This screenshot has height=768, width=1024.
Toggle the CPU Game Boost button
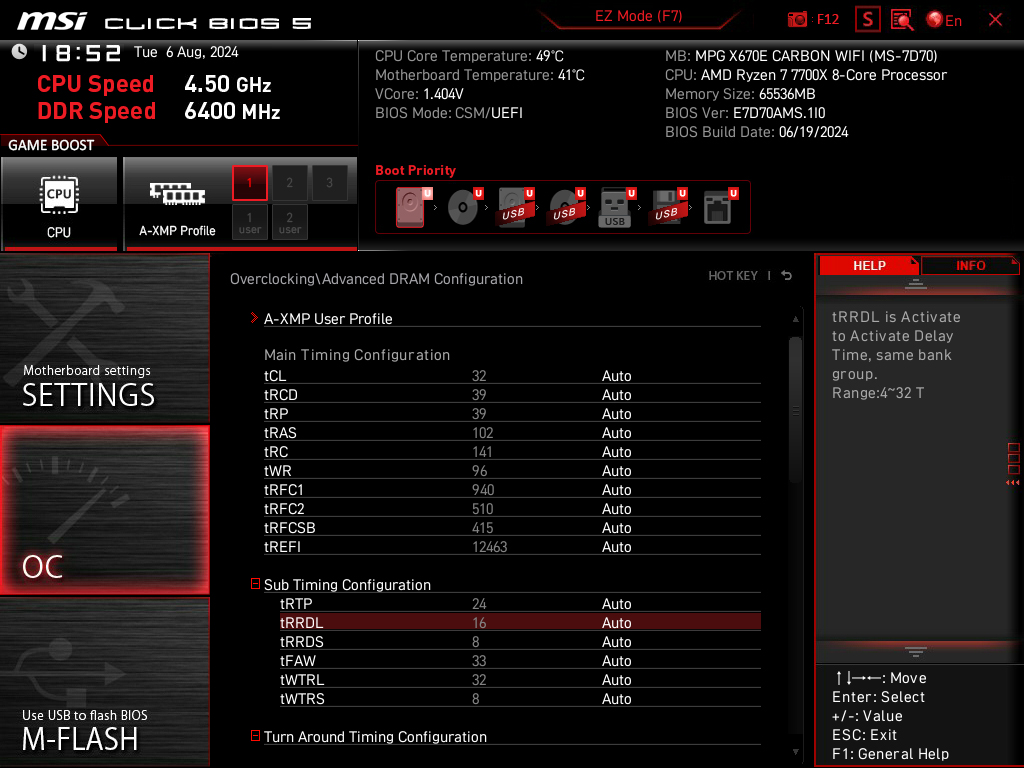59,203
